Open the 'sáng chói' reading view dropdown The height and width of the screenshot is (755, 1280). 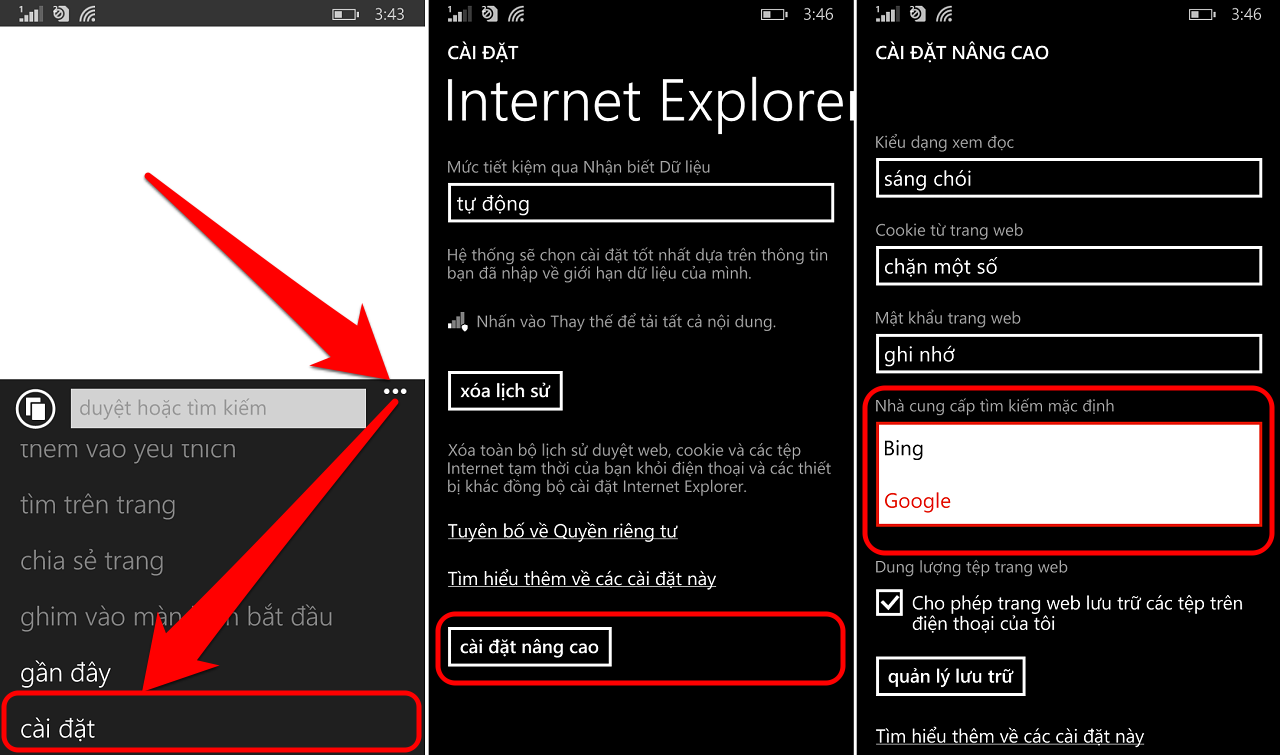(1068, 179)
